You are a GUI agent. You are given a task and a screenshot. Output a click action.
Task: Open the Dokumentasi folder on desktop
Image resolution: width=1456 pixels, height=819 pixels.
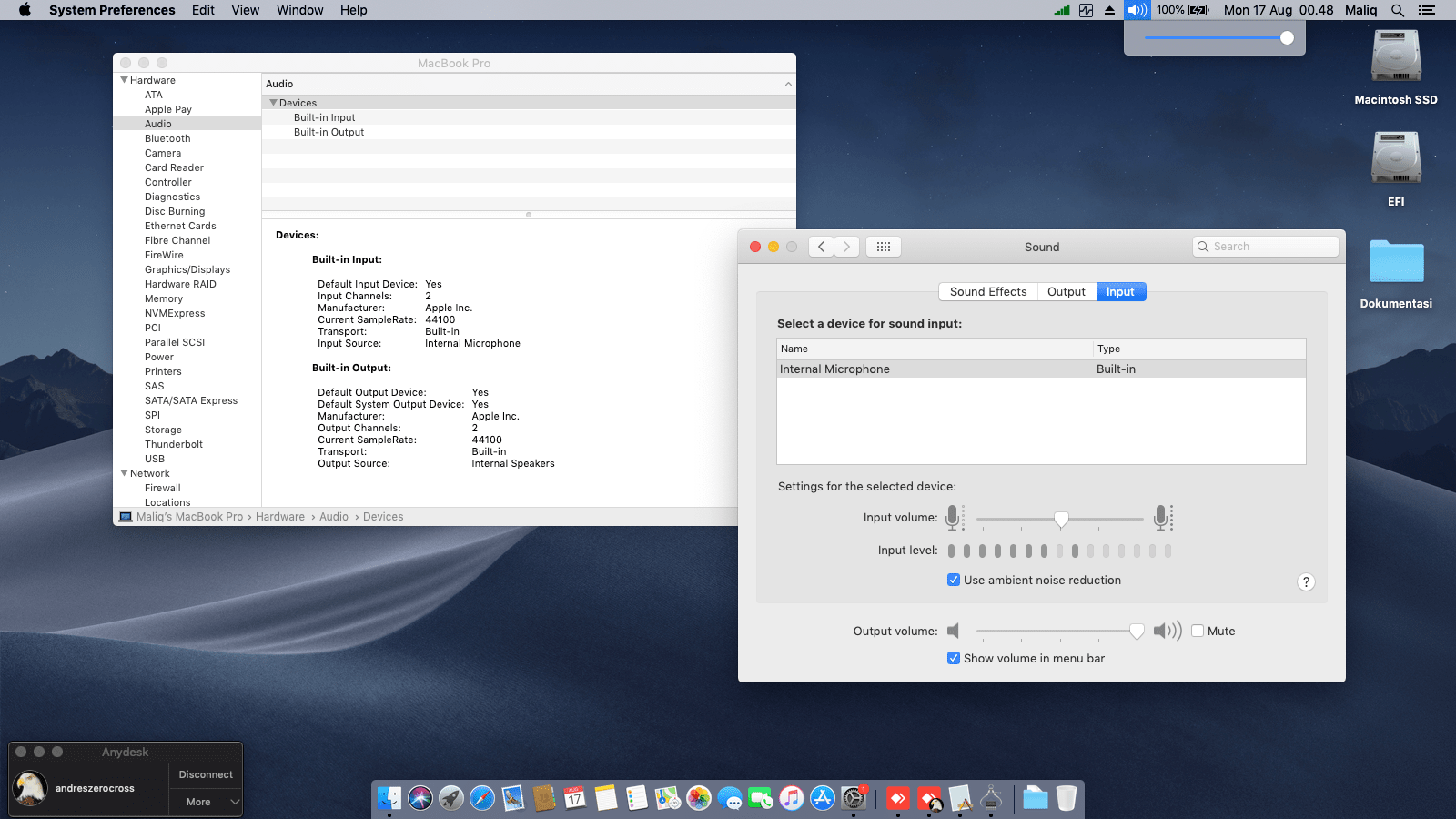point(1396,263)
